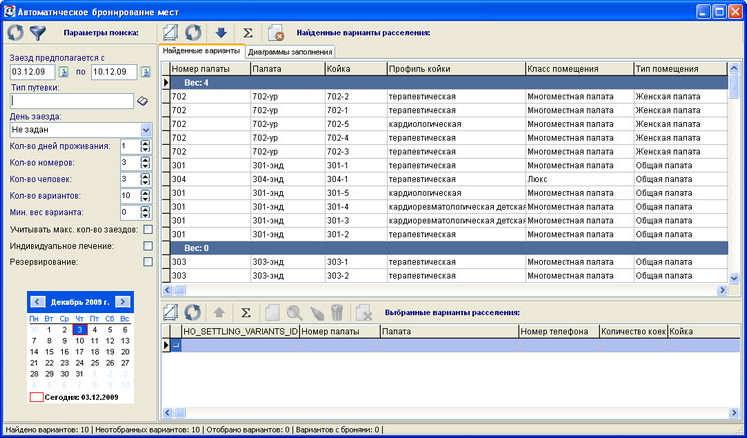Toggle Резервирование checkbox

point(148,262)
